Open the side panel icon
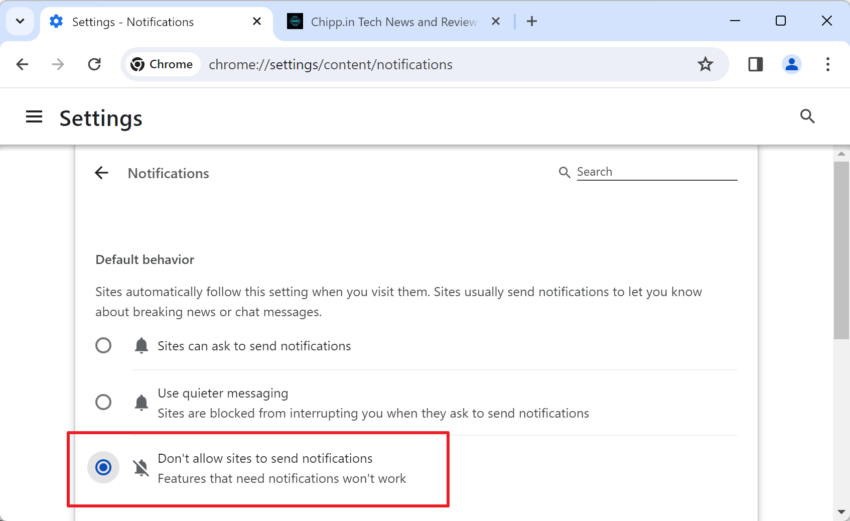850x521 pixels. [x=755, y=65]
